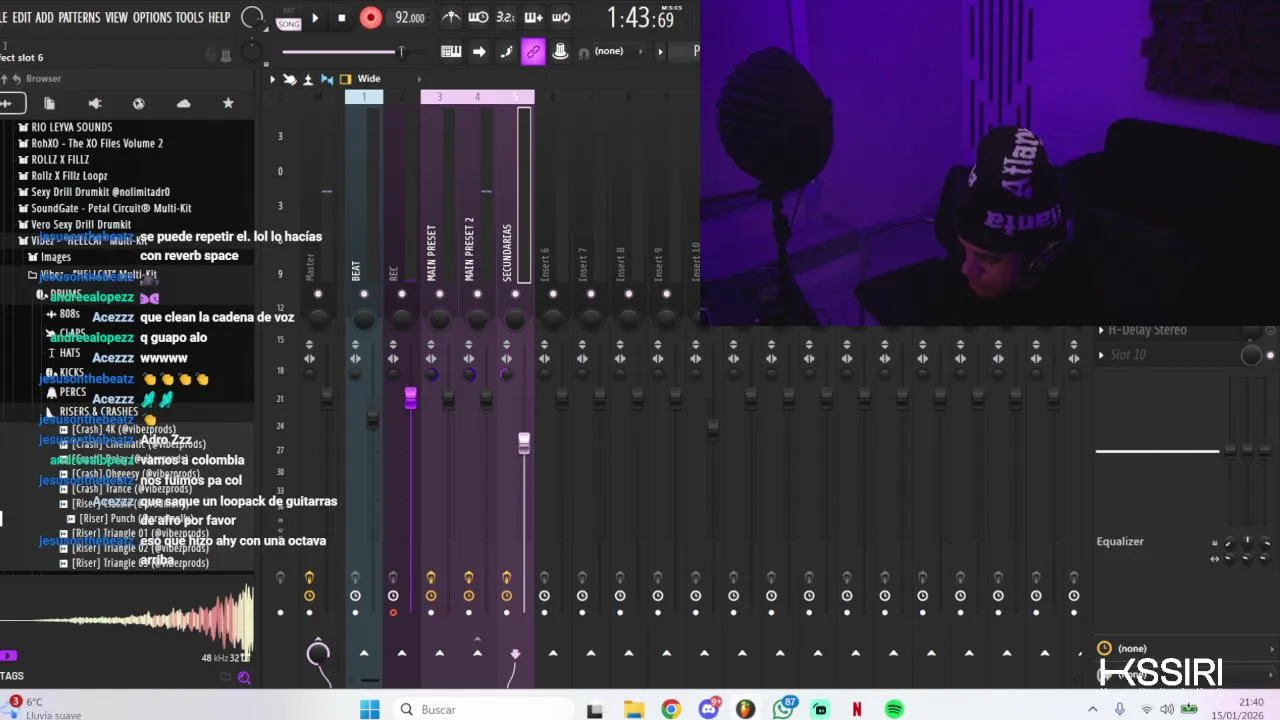Image resolution: width=1280 pixels, height=720 pixels.
Task: Toggle the 3.2.1 countdown before recording
Action: [x=506, y=17]
